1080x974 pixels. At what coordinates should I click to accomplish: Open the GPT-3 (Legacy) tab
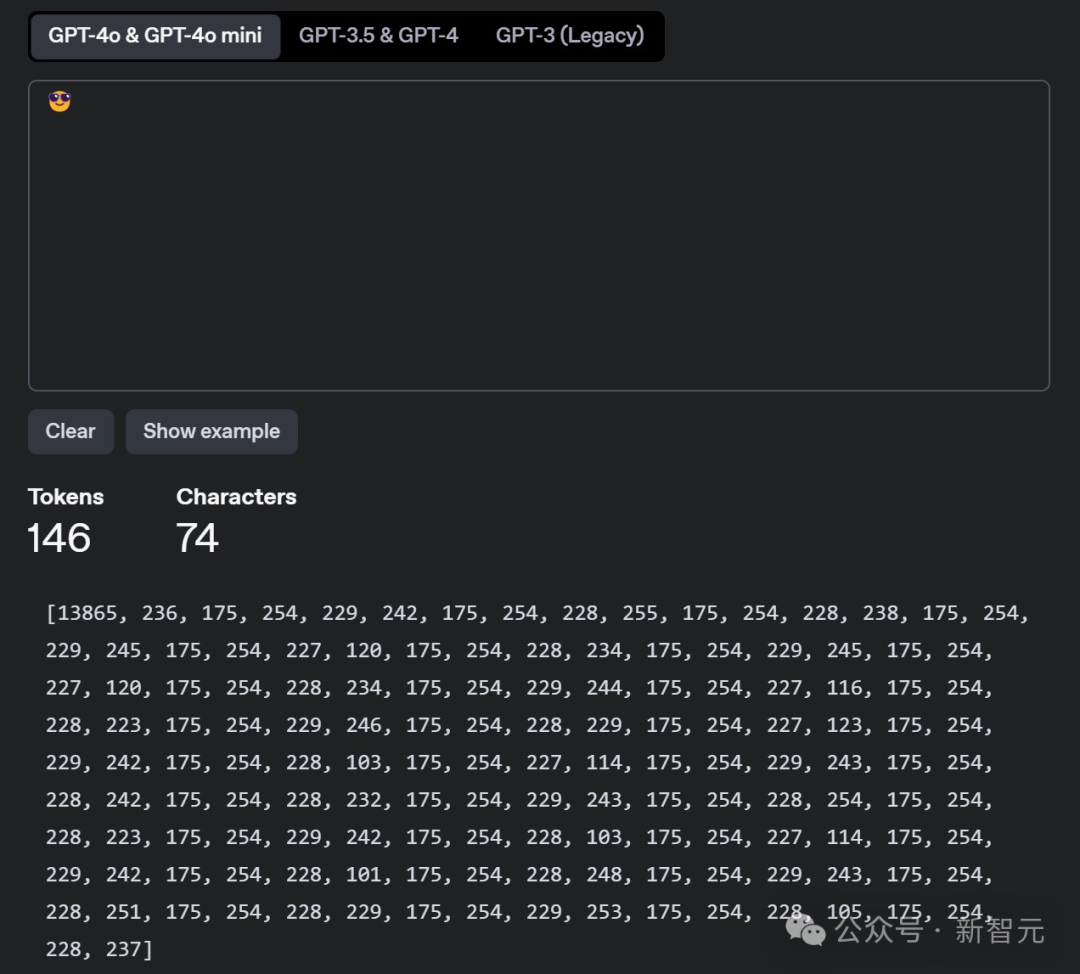tap(570, 36)
